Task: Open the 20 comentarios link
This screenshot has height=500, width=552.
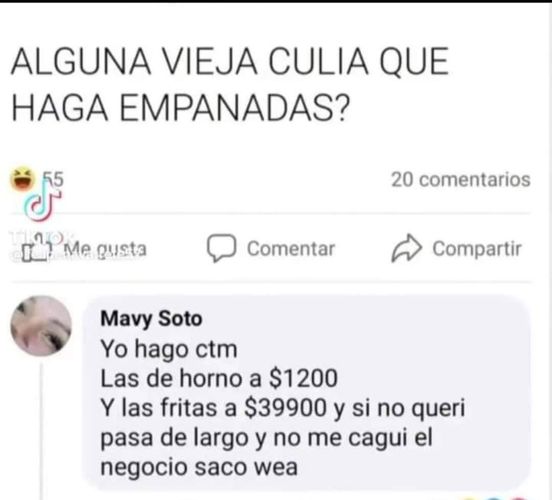Action: [461, 180]
